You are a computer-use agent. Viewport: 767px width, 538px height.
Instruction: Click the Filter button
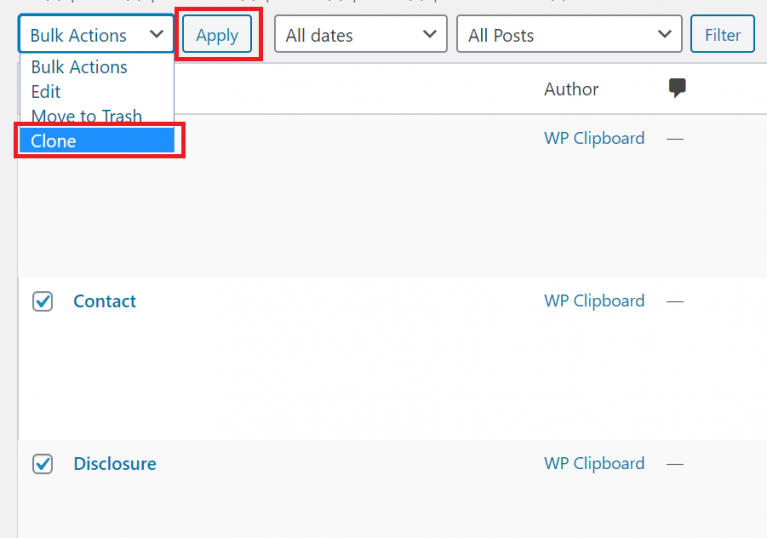pyautogui.click(x=722, y=35)
